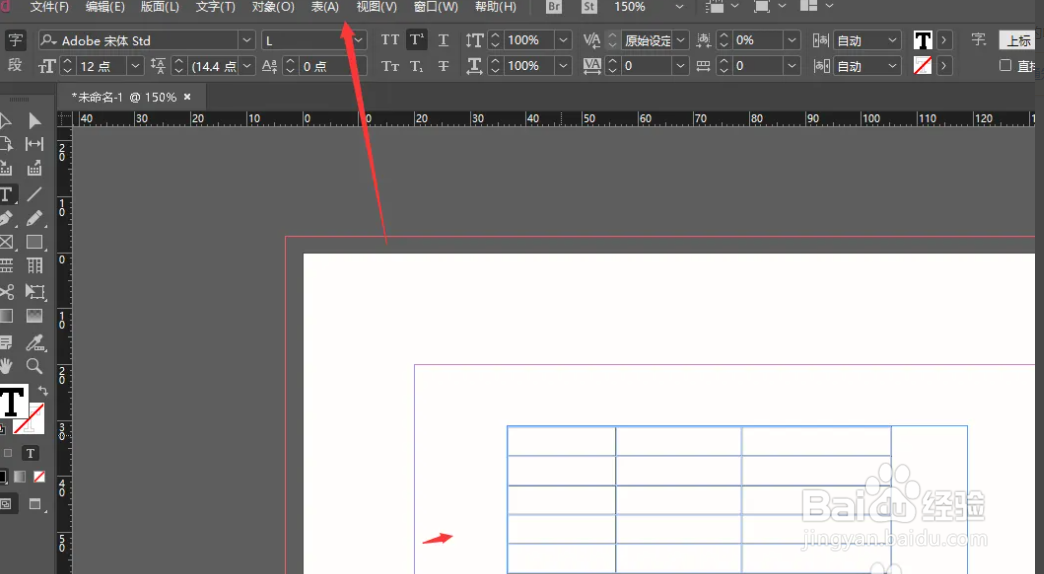Select the Eyedropper tool

coord(35,342)
